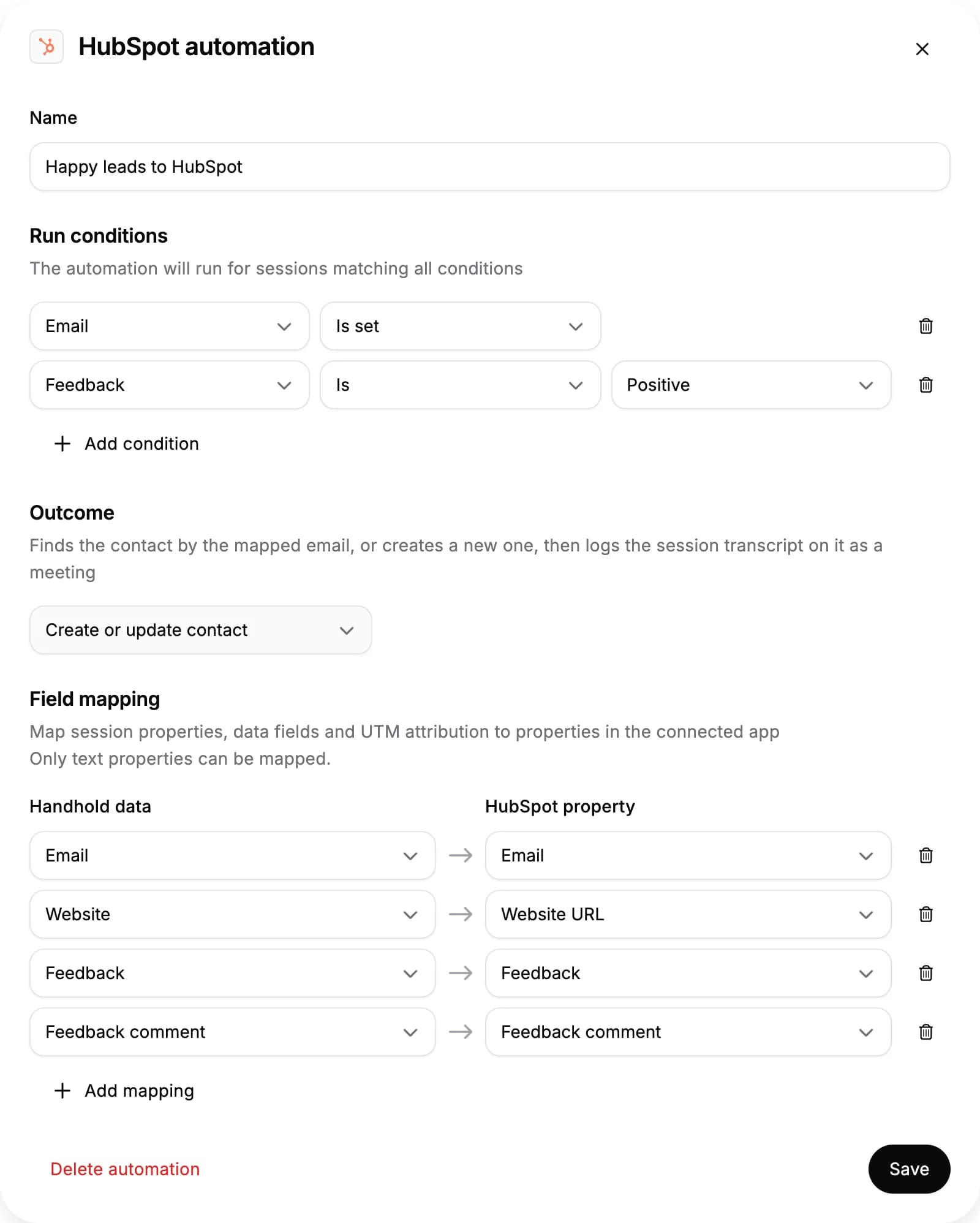Close the HubSpot automation dialog
This screenshot has width=980, height=1223.
click(922, 49)
